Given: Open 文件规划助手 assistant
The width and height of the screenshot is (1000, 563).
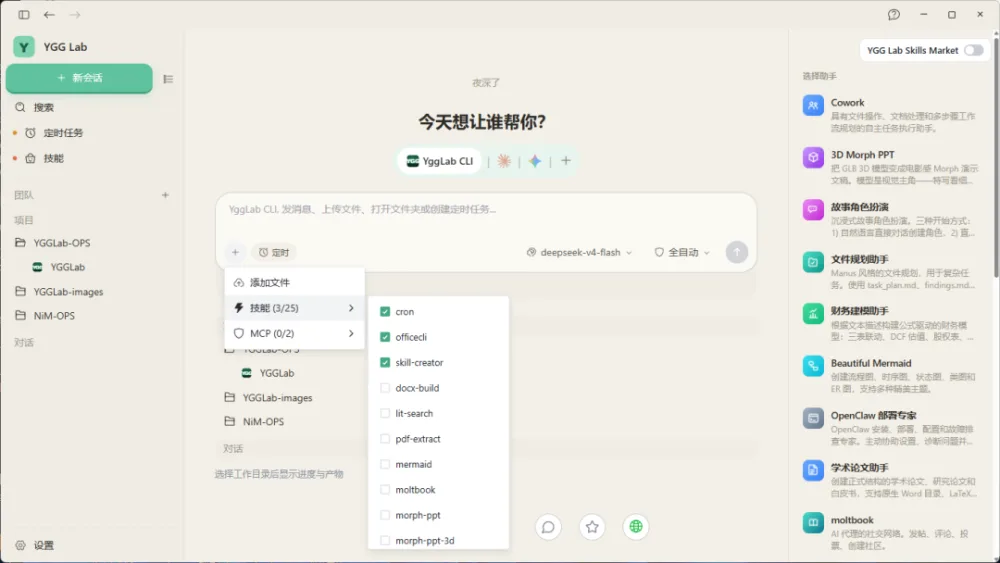Looking at the screenshot, I should pos(890,272).
